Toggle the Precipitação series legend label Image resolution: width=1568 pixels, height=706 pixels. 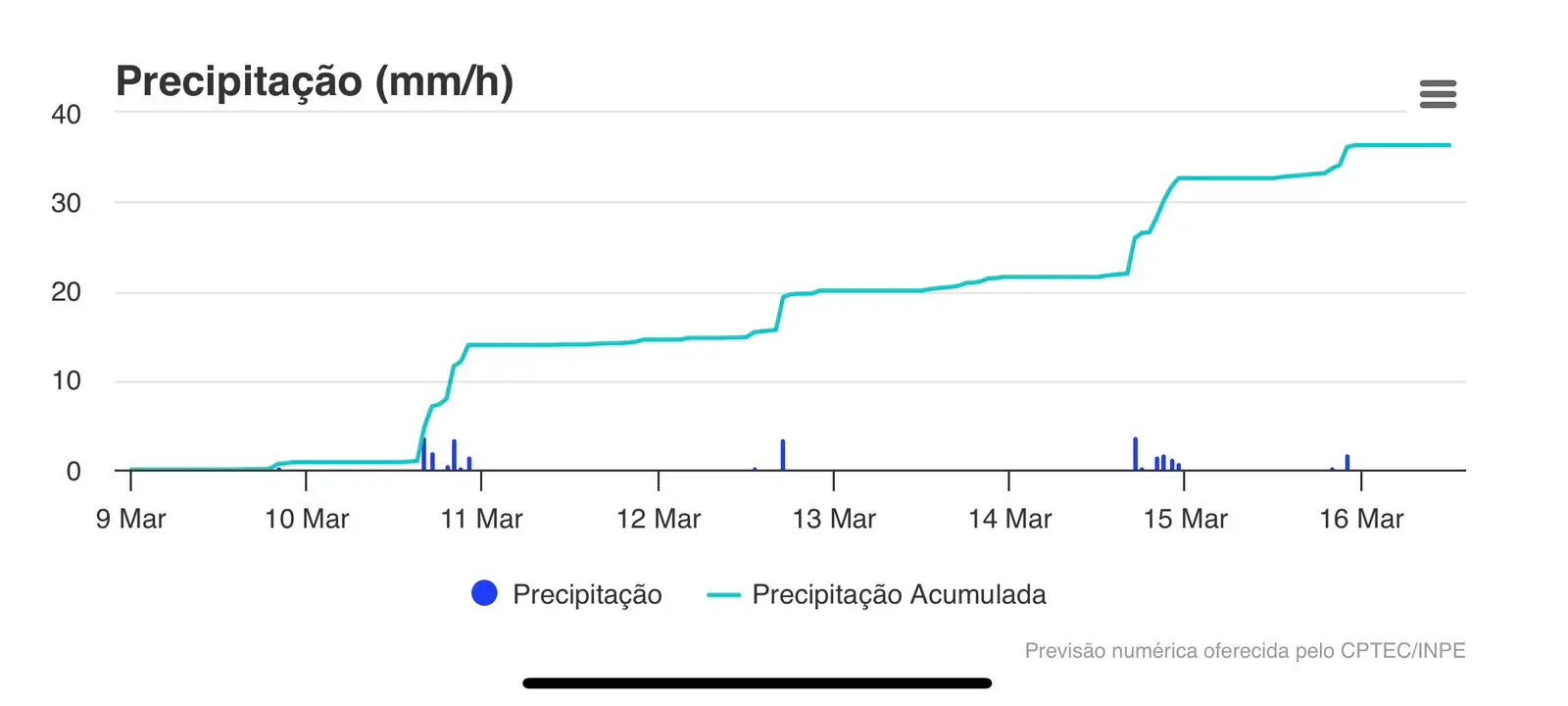587,594
